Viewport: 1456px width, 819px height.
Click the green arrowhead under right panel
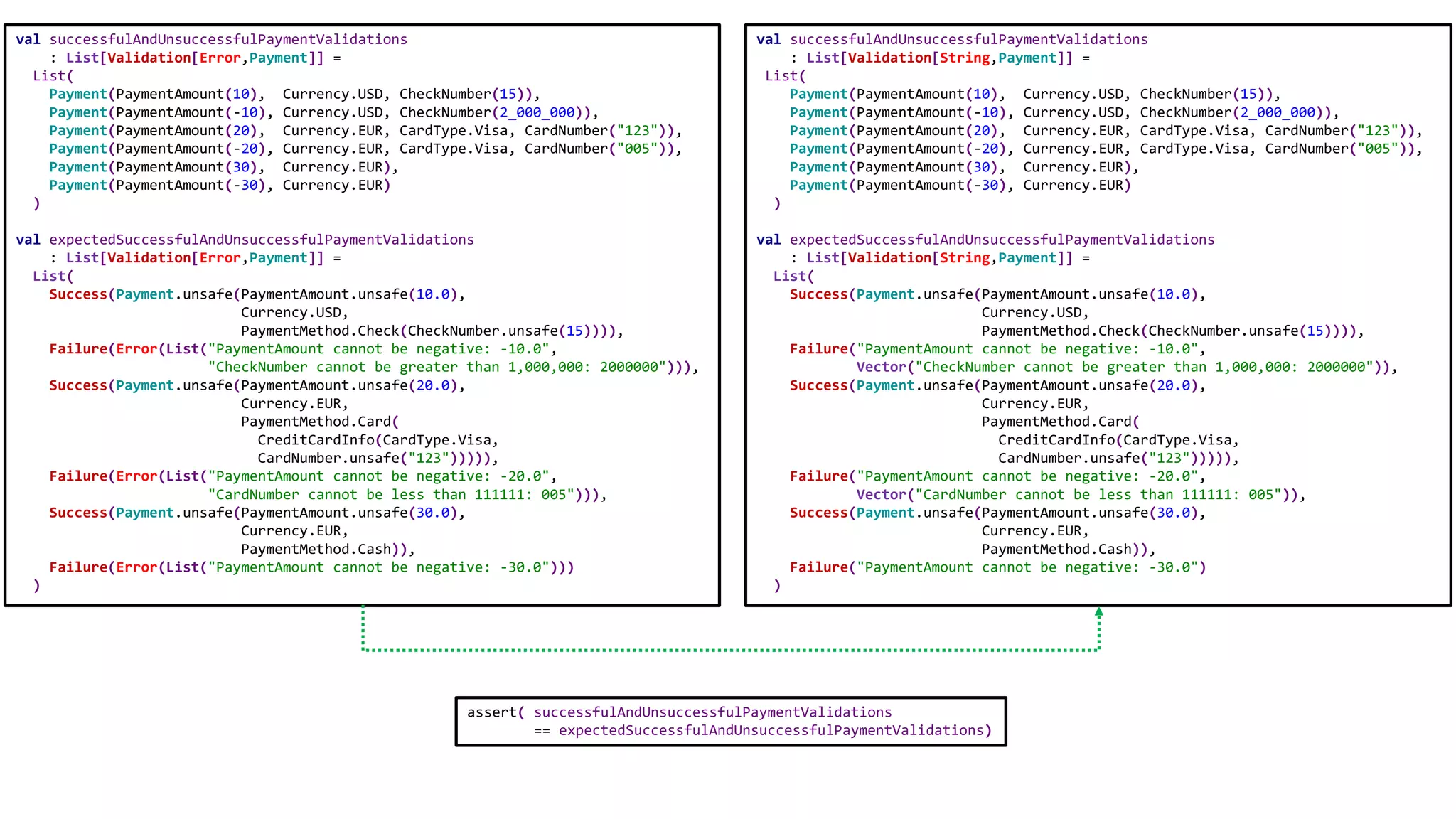[x=1098, y=611]
